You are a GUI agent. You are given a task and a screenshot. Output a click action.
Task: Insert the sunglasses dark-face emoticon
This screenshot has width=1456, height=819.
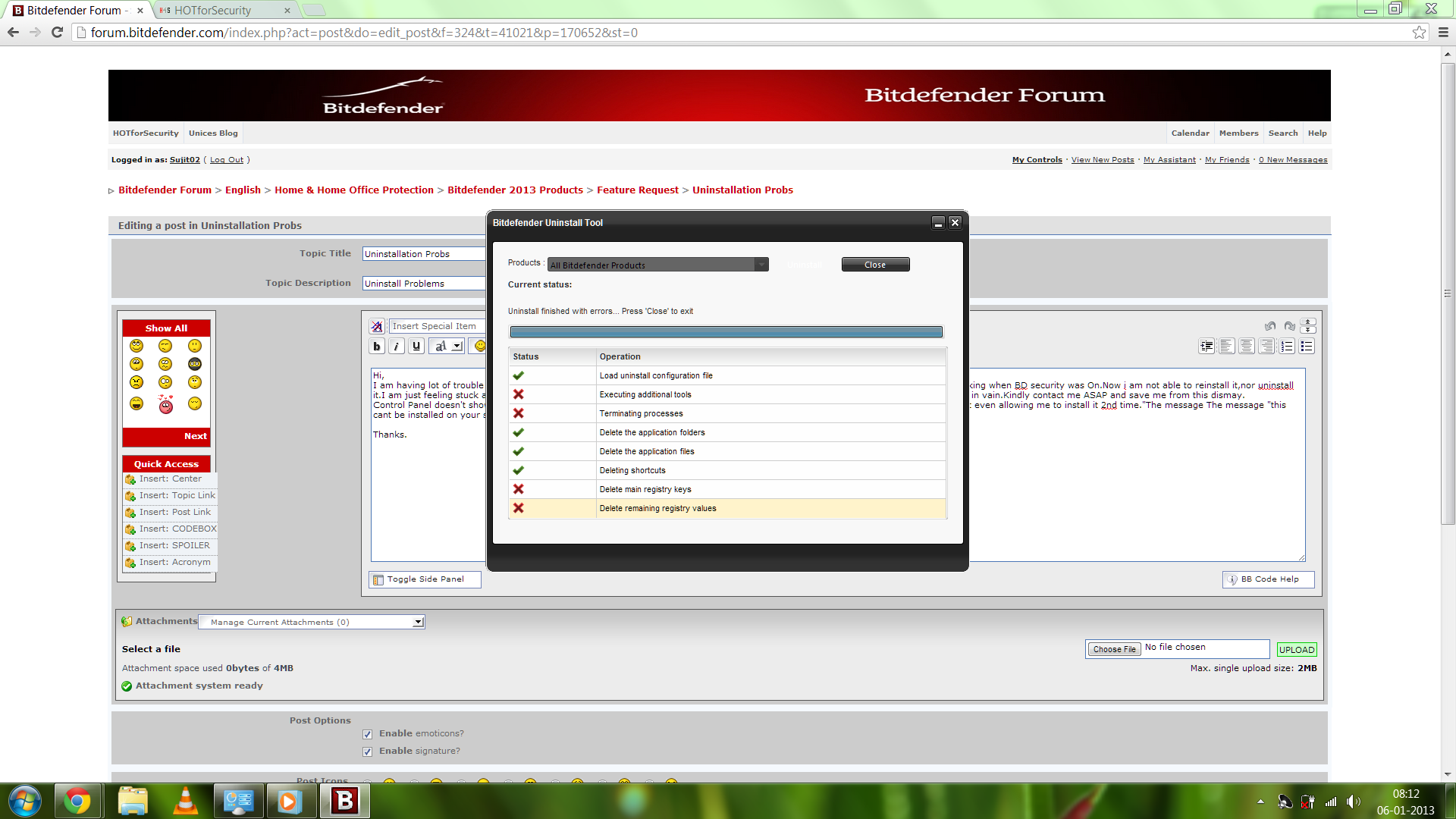[x=195, y=364]
